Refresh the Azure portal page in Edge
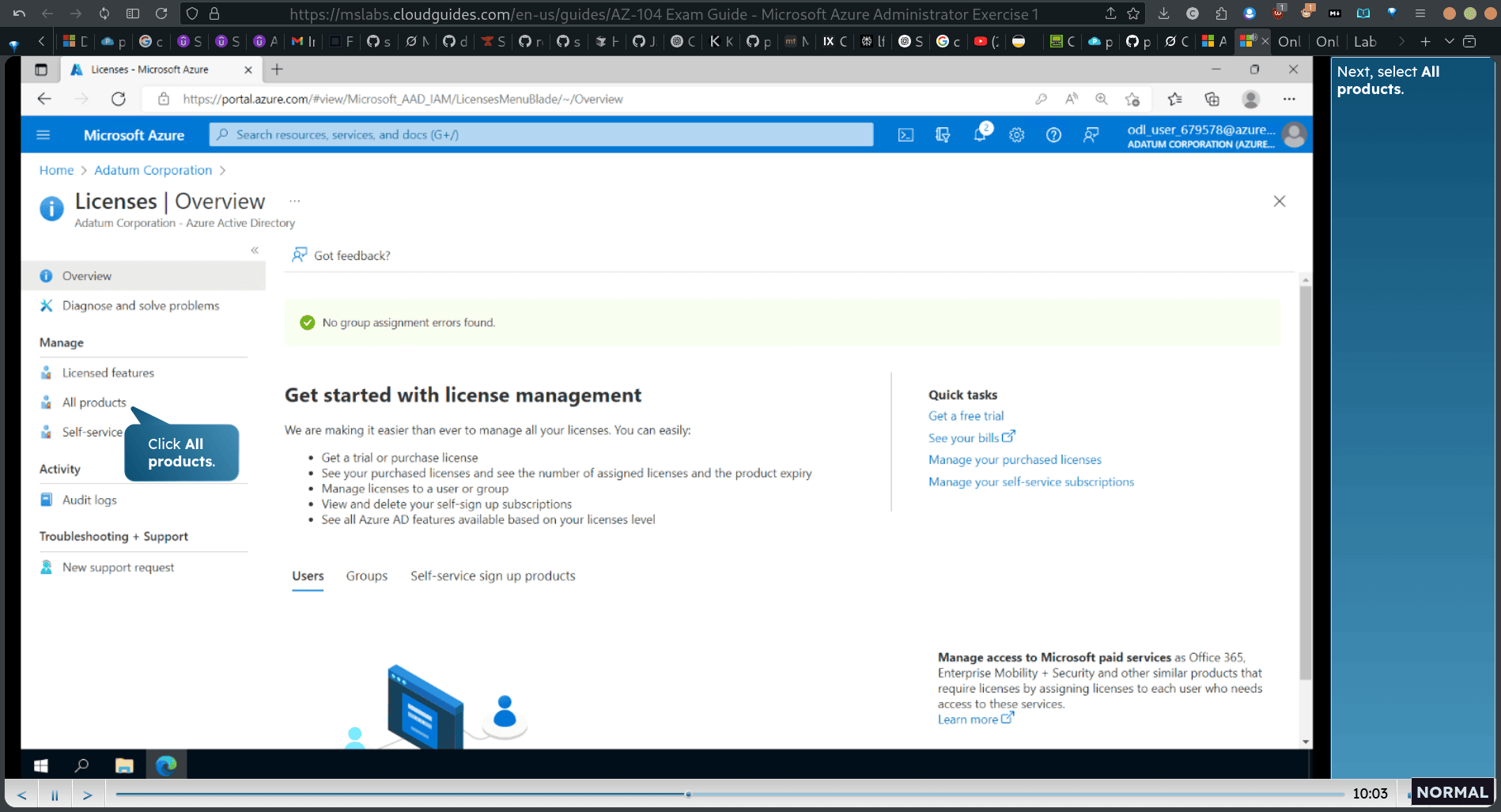This screenshot has height=812, width=1501. tap(119, 99)
